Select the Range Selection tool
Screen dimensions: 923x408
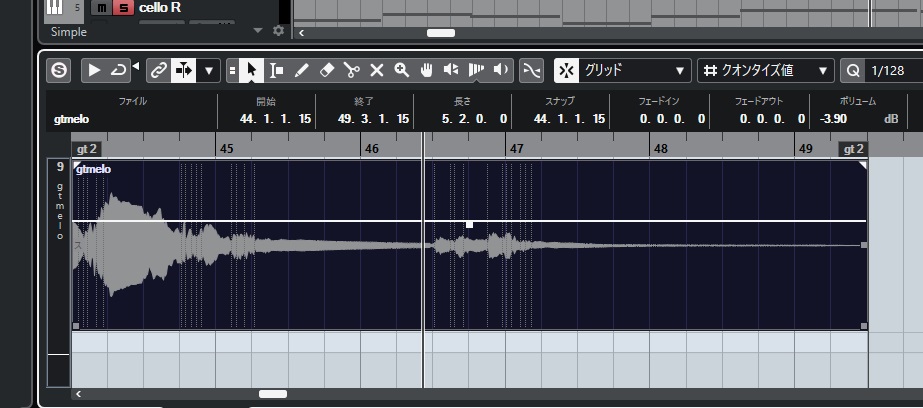[x=276, y=70]
